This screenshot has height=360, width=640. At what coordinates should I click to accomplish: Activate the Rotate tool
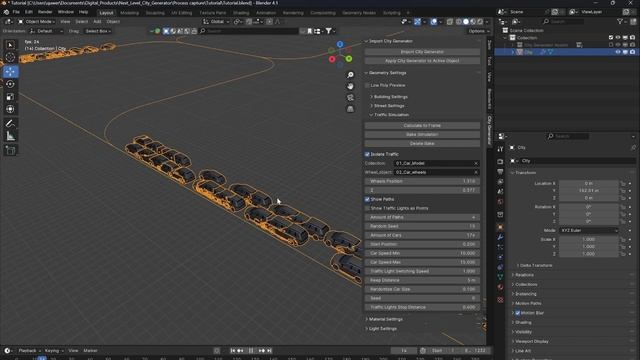click(10, 84)
